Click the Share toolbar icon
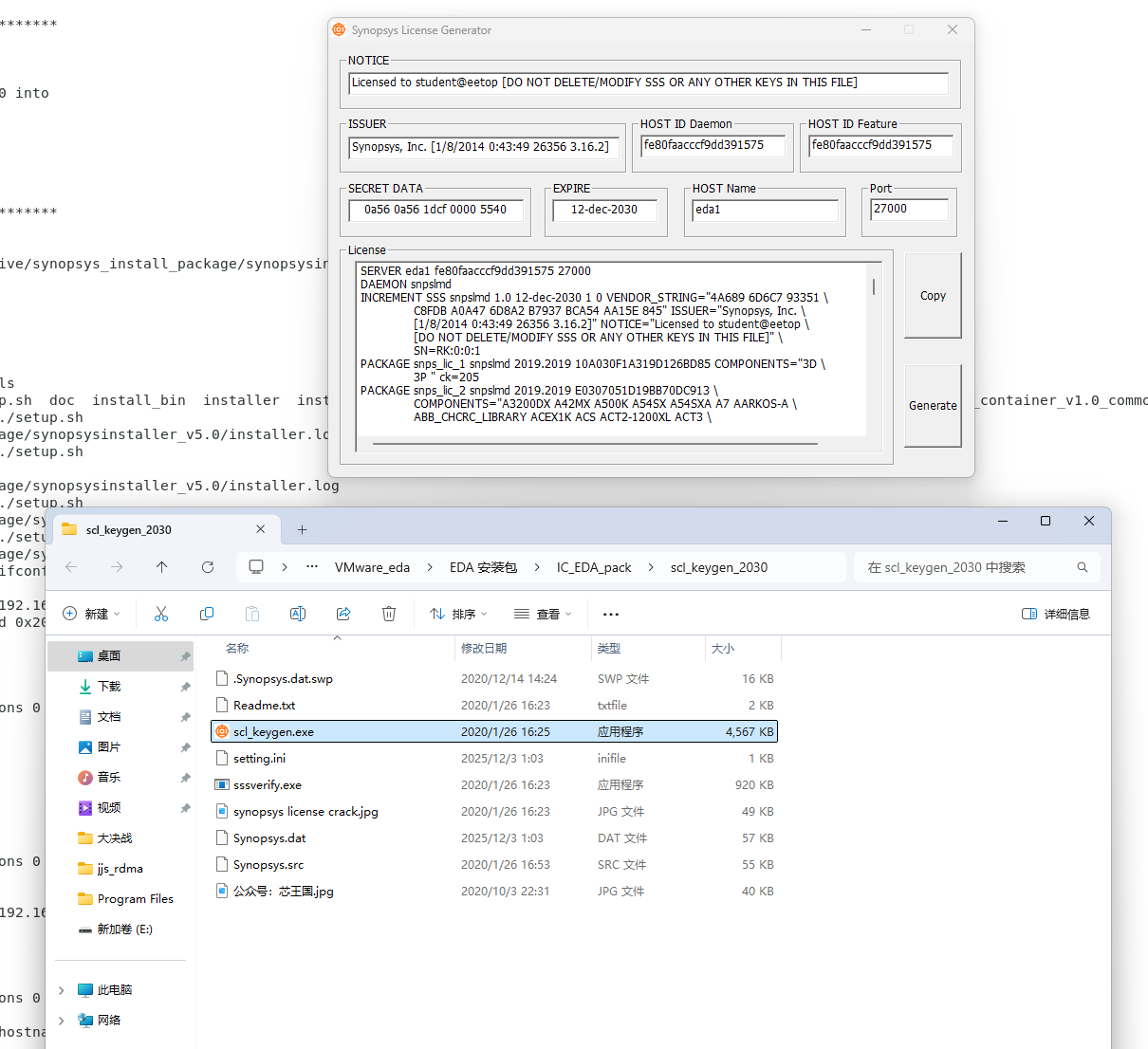The height and width of the screenshot is (1049, 1148). pyautogui.click(x=343, y=614)
